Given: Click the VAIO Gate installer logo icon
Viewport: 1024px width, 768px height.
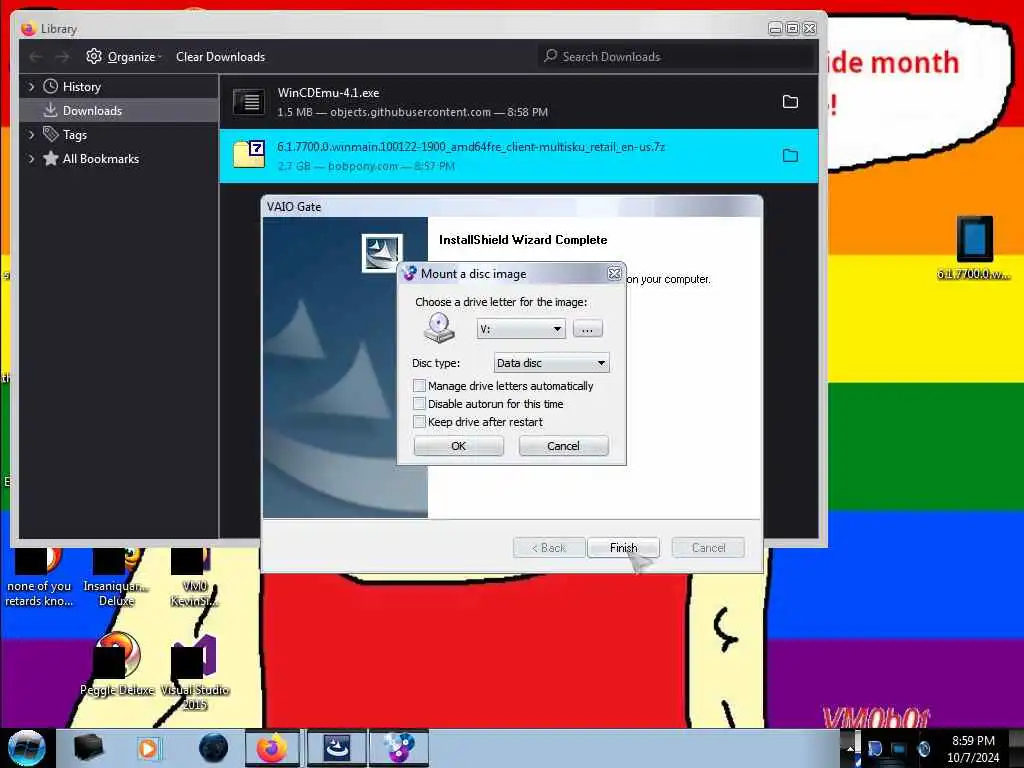Looking at the screenshot, I should 381,252.
